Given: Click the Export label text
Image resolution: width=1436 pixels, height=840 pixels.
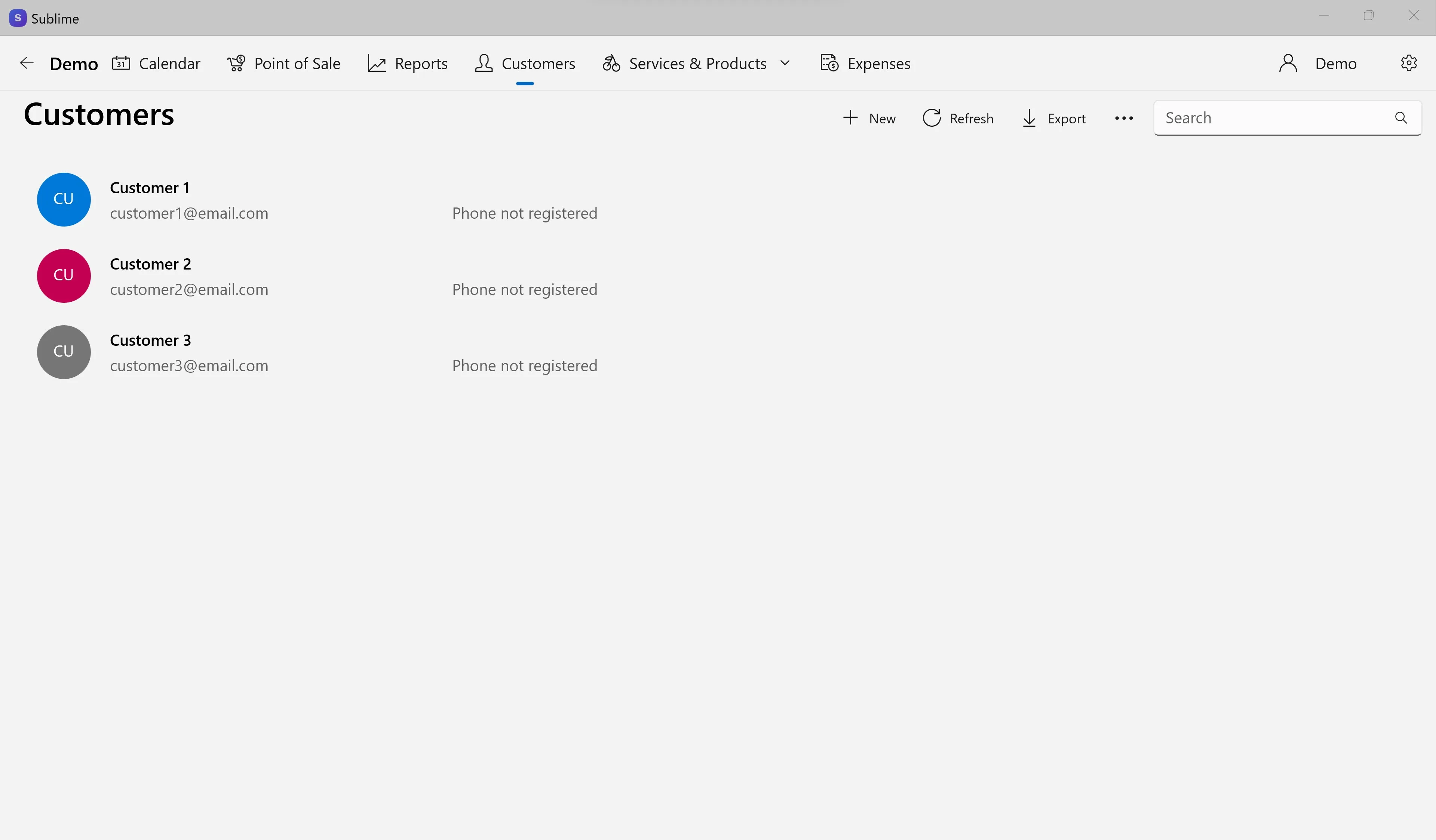Looking at the screenshot, I should point(1066,119).
